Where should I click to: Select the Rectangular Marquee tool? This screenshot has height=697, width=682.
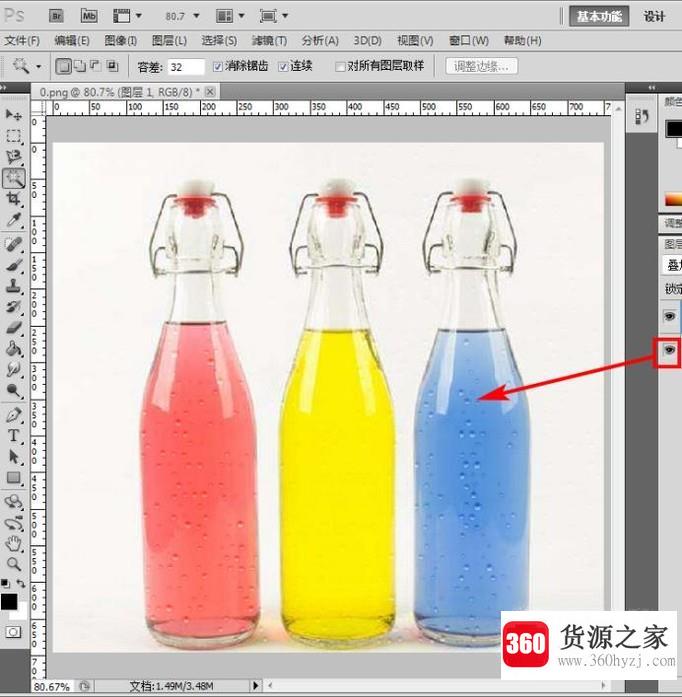tap(14, 136)
